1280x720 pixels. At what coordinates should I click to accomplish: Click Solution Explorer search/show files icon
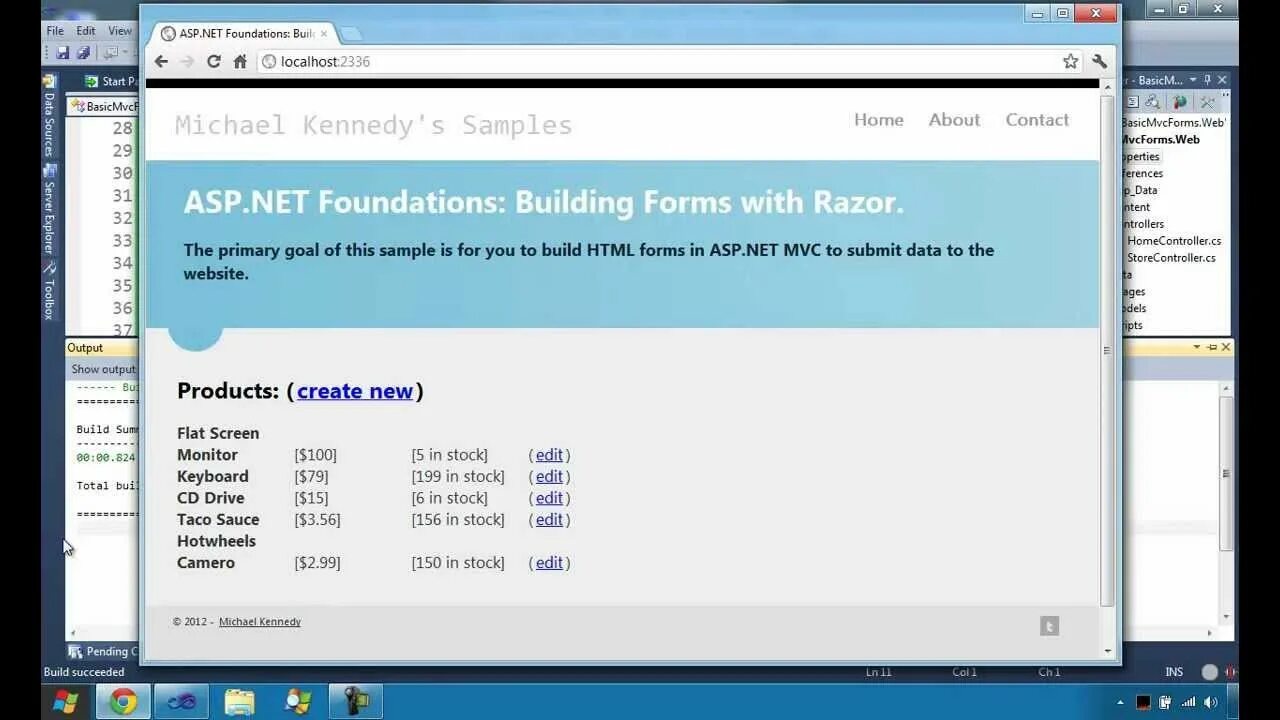pos(1153,102)
